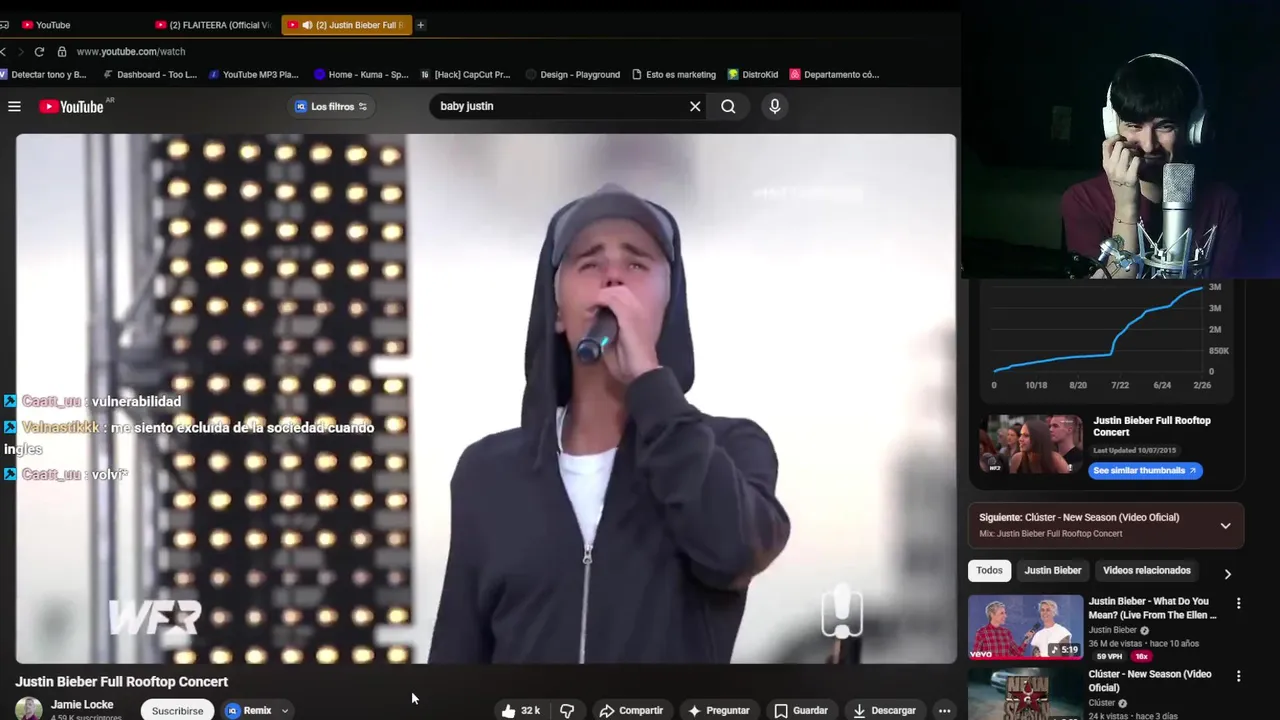Open 'Departamento có...' bookmark
The image size is (1280, 720).
pos(834,74)
